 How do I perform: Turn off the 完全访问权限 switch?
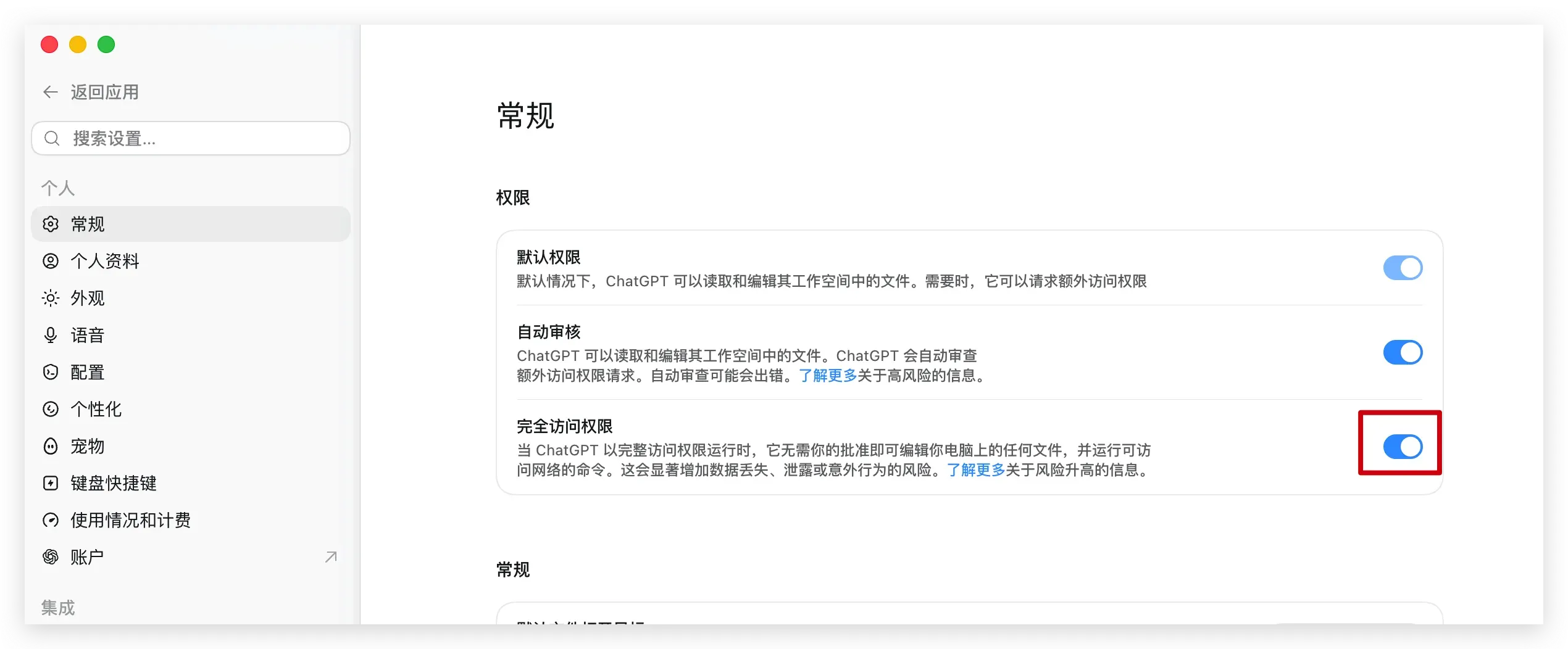tap(1403, 447)
